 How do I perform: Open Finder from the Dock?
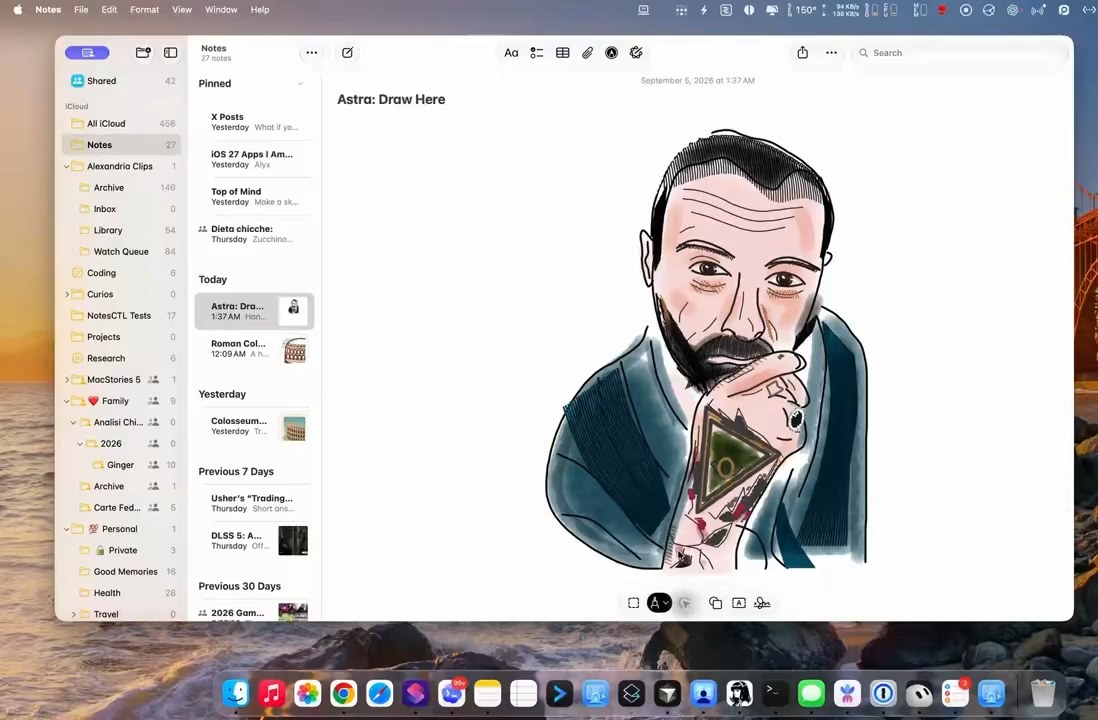236,694
